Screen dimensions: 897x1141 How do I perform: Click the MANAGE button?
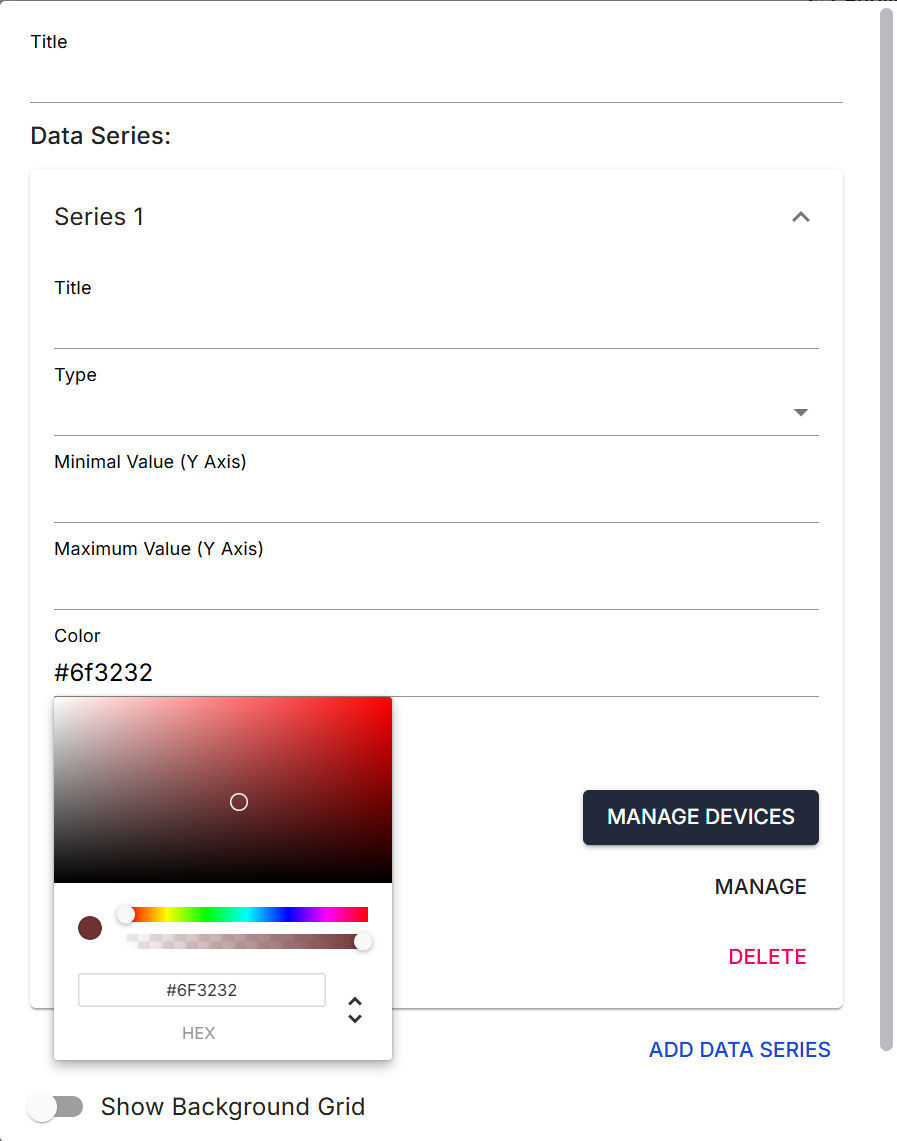click(x=760, y=887)
